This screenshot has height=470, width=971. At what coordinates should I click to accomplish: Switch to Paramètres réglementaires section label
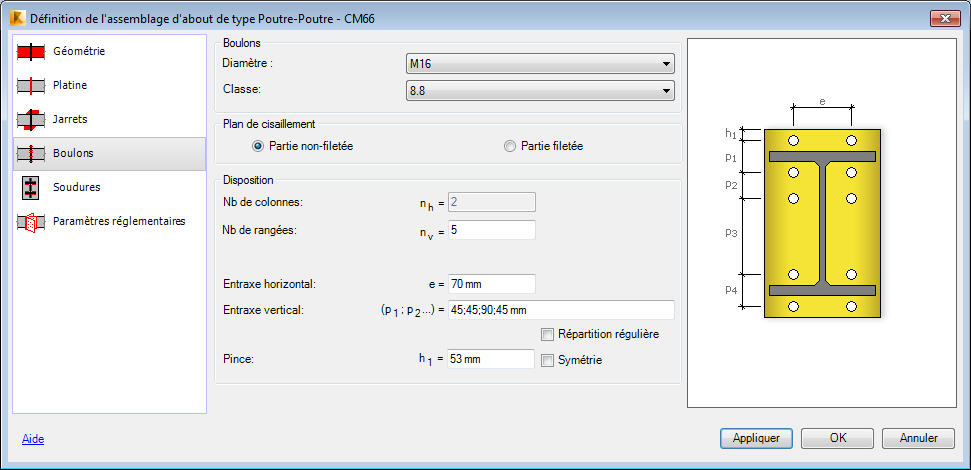pos(119,221)
